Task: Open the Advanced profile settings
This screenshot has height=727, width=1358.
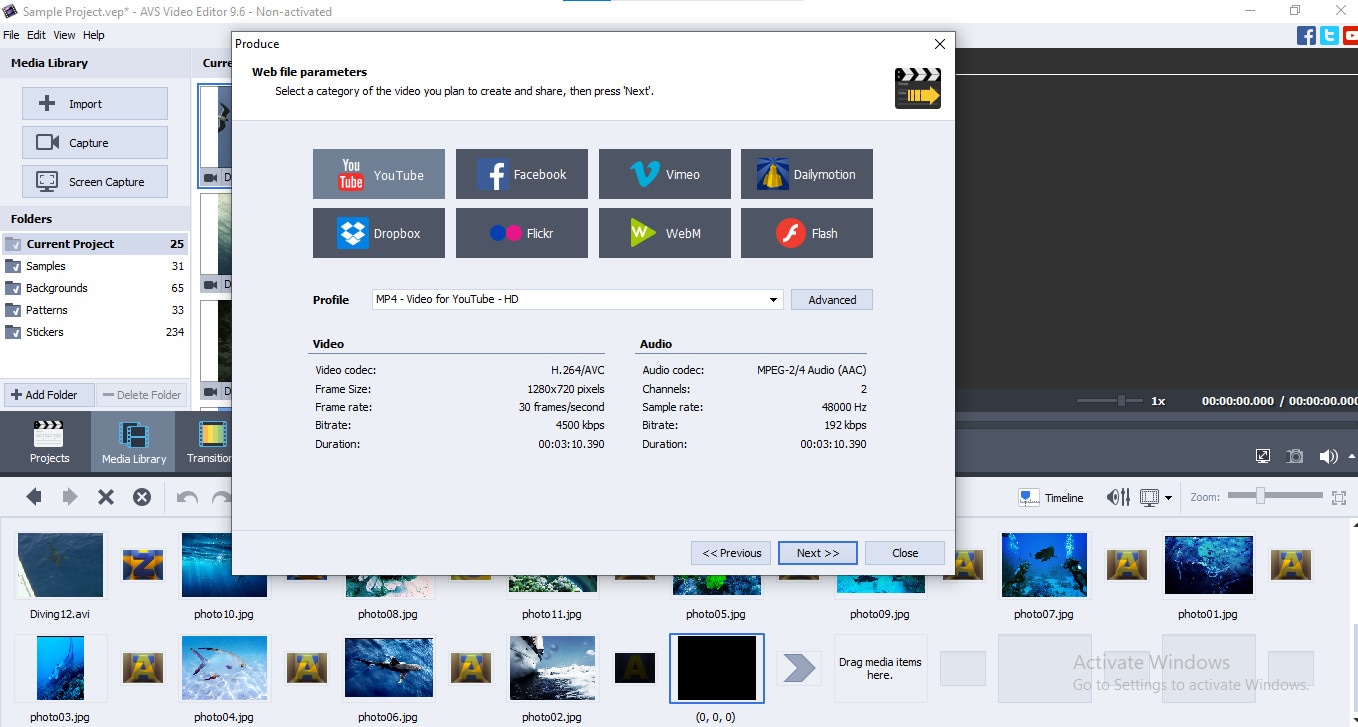Action: (x=832, y=299)
